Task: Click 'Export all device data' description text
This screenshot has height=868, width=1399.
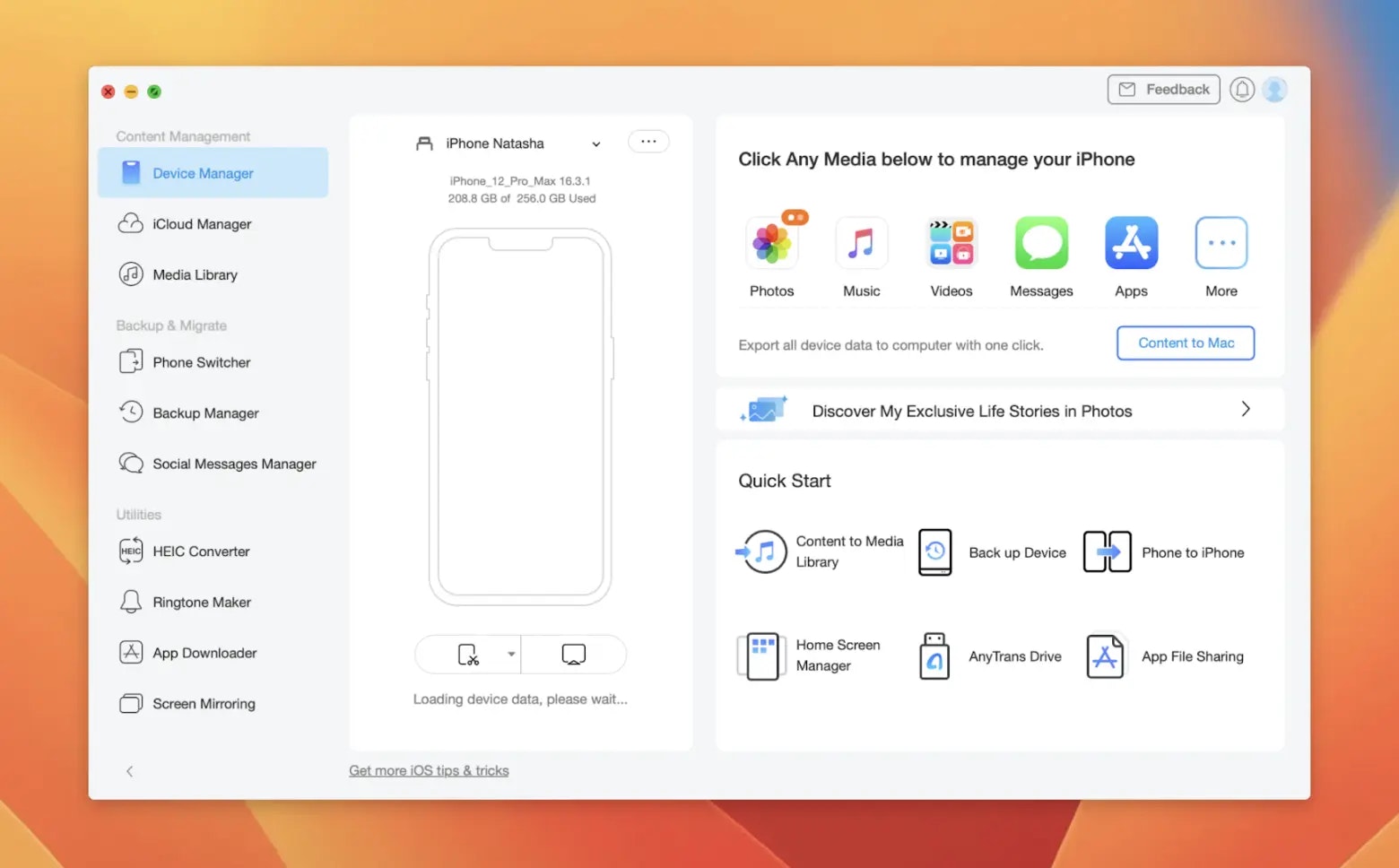Action: (891, 345)
